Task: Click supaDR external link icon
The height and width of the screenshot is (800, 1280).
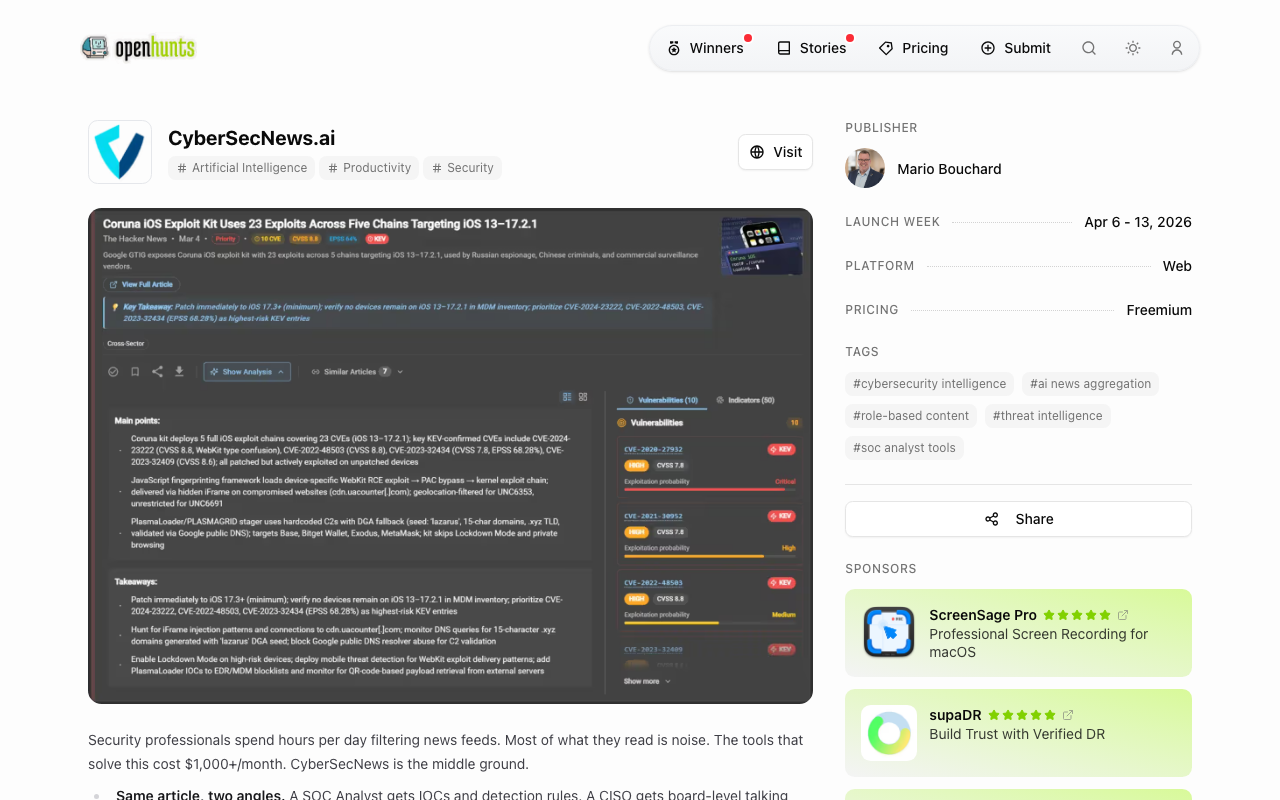Action: (1068, 715)
